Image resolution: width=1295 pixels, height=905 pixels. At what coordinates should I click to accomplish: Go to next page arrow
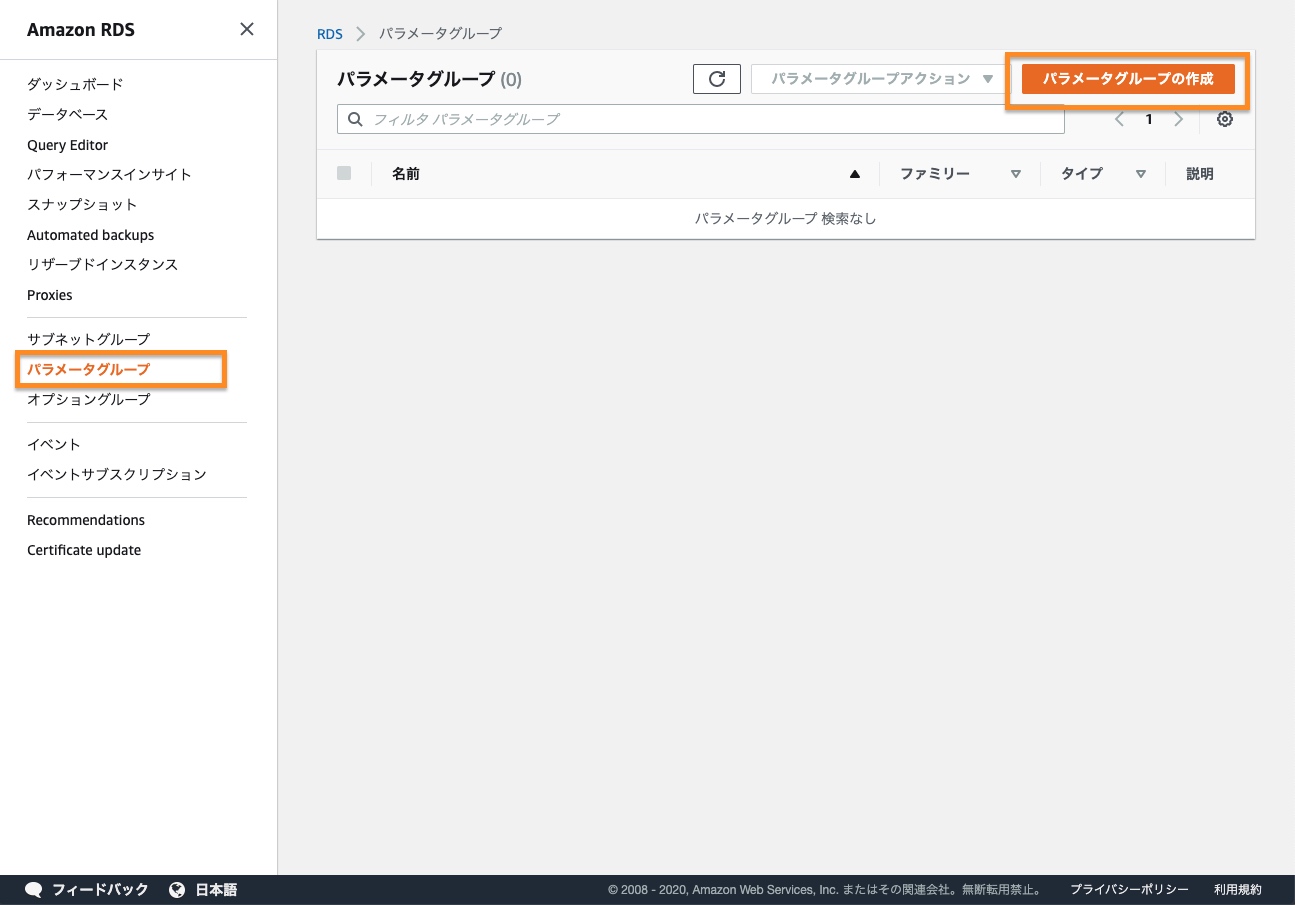pos(1179,120)
